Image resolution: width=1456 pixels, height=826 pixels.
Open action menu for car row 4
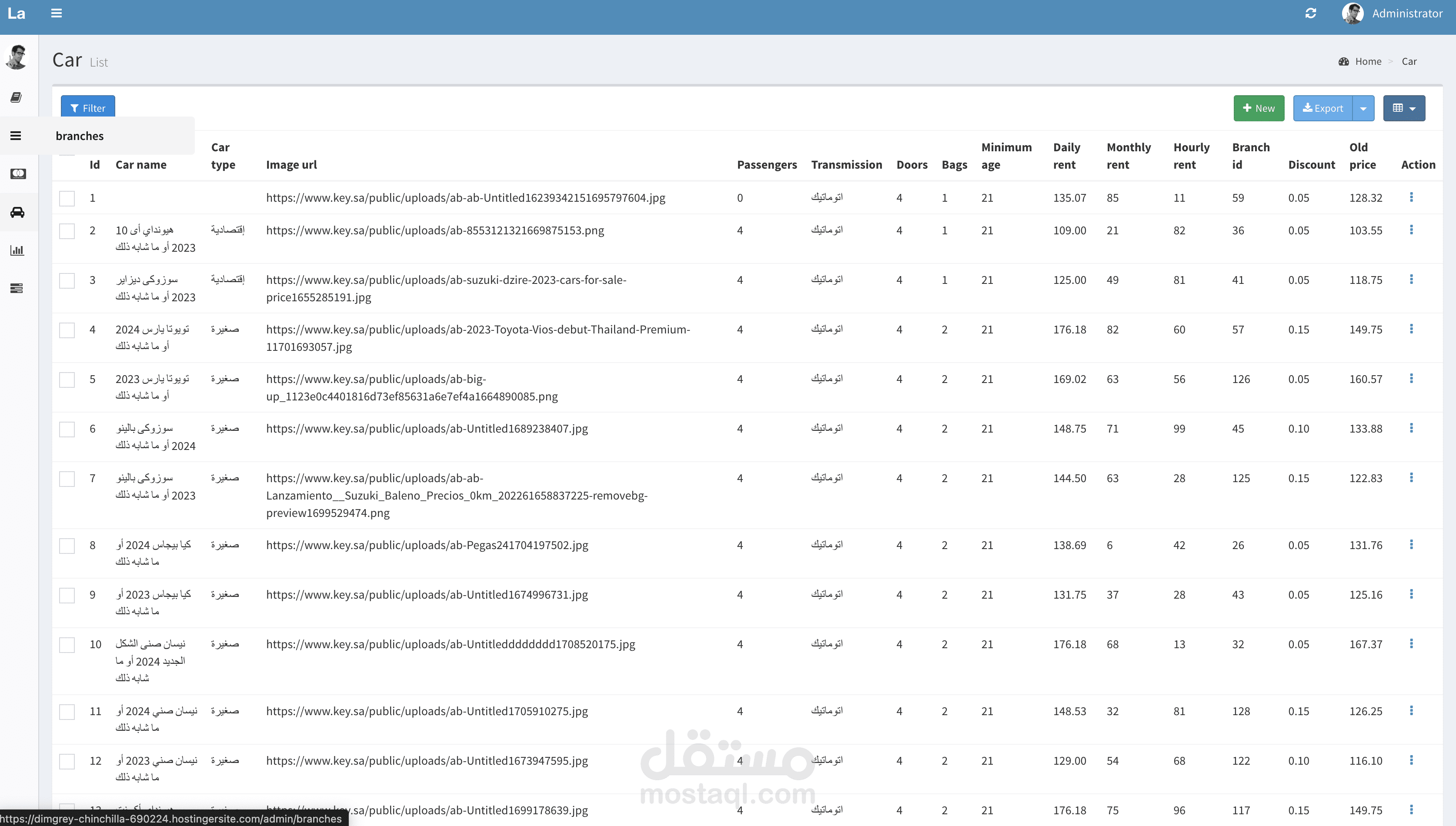(1411, 329)
